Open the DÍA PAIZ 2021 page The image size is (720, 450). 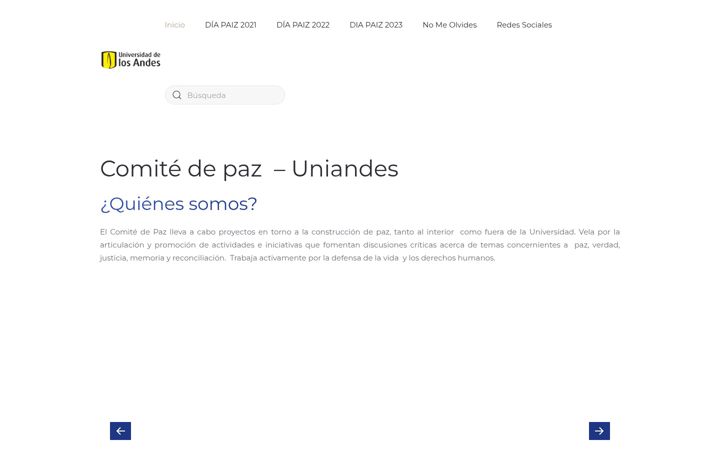click(x=231, y=25)
